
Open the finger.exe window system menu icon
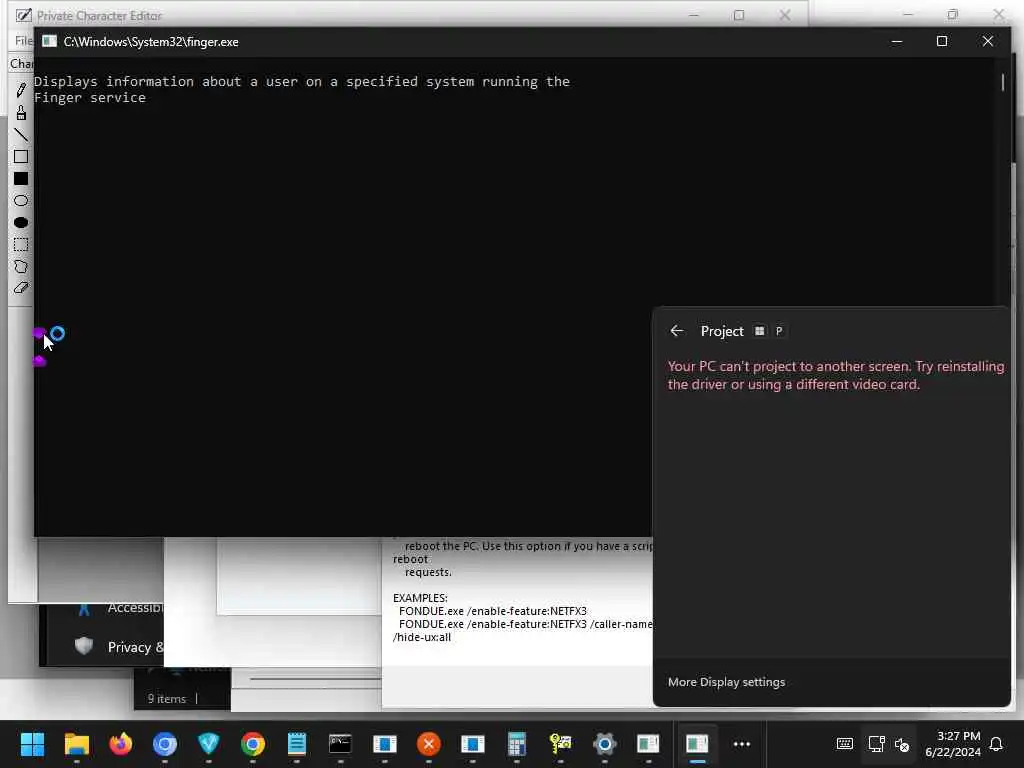(x=50, y=42)
